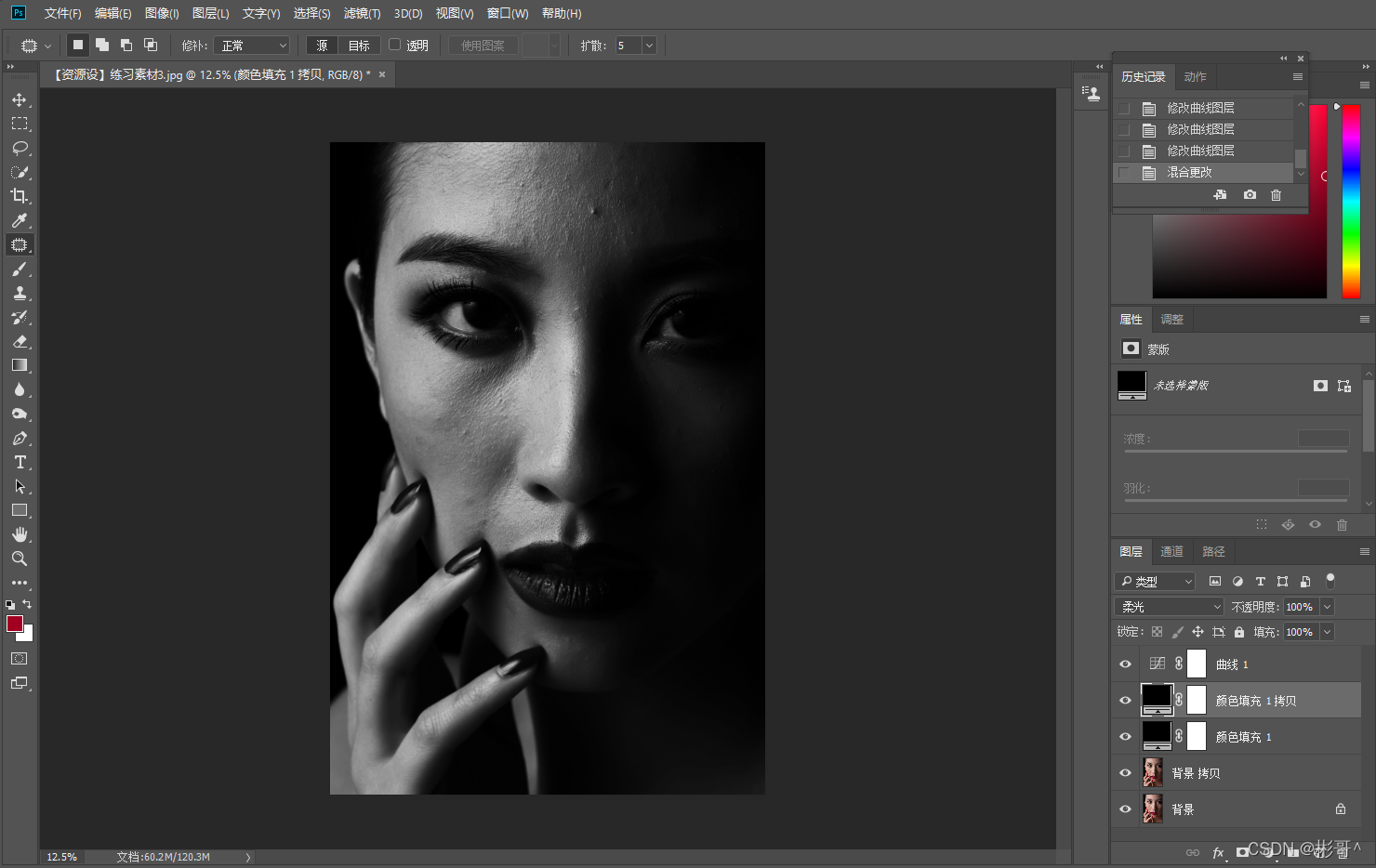
Task: Select the Lasso tool
Action: pos(20,148)
